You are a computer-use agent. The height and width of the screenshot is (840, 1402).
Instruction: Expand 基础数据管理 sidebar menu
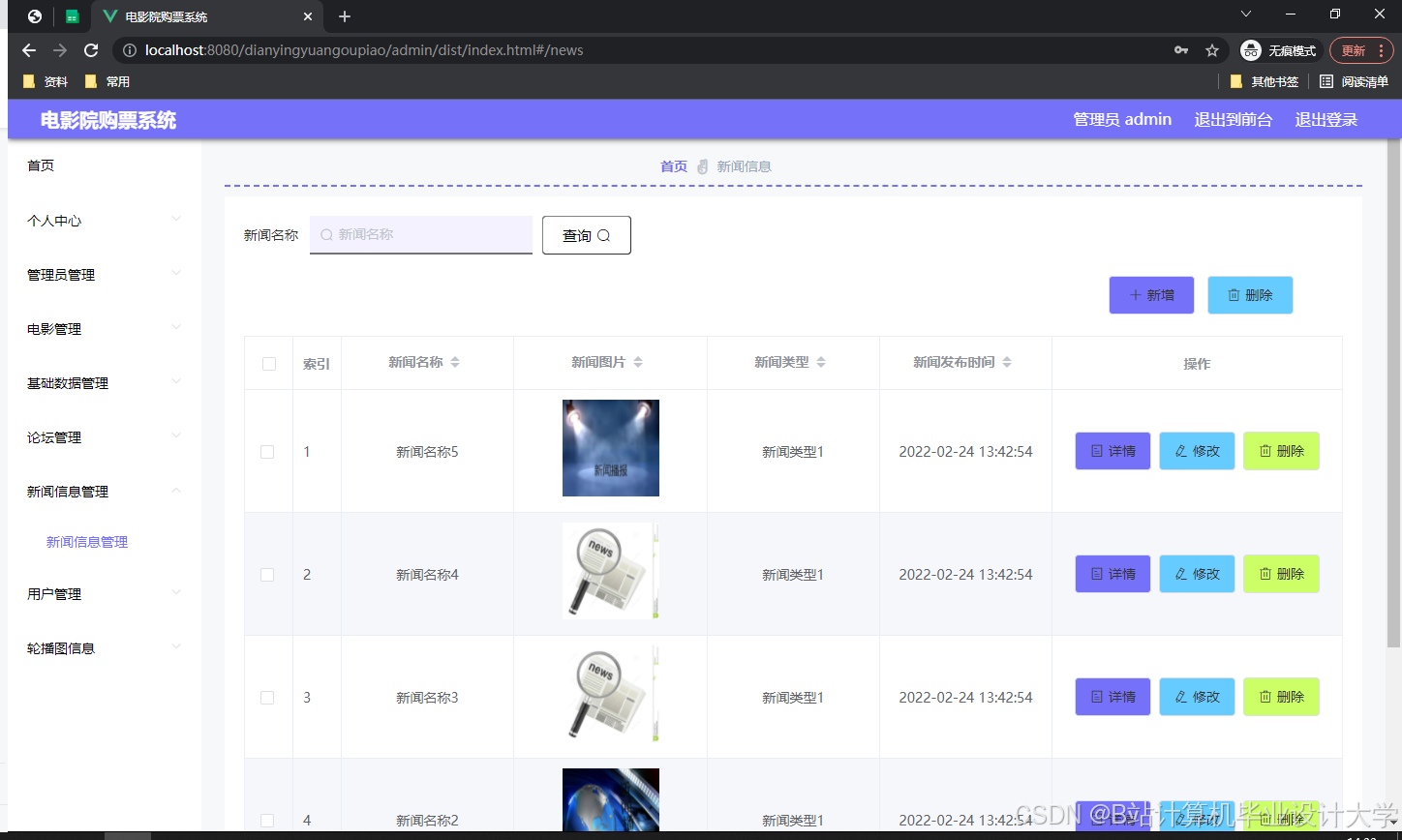105,383
